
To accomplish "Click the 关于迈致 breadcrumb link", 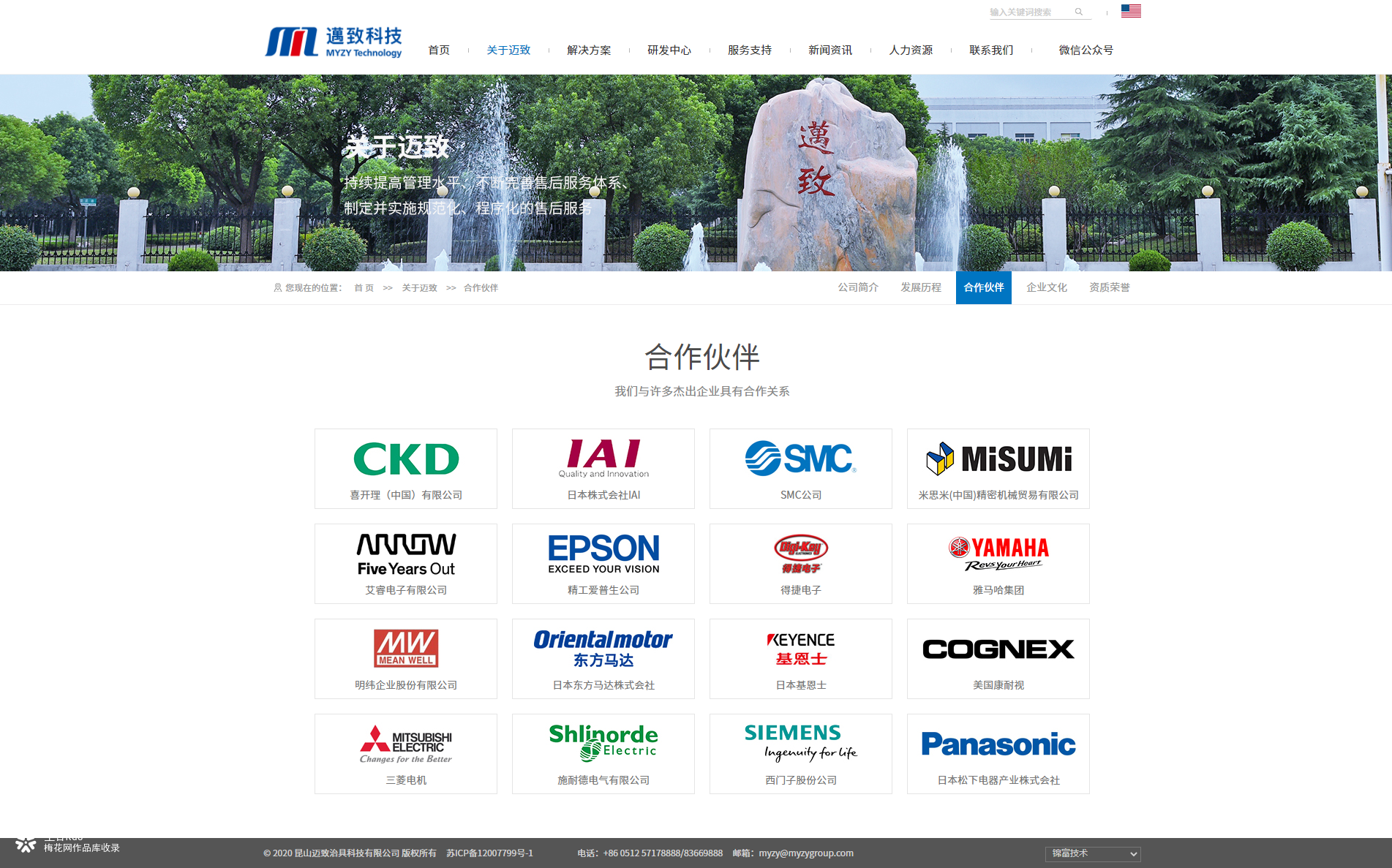I will [419, 288].
